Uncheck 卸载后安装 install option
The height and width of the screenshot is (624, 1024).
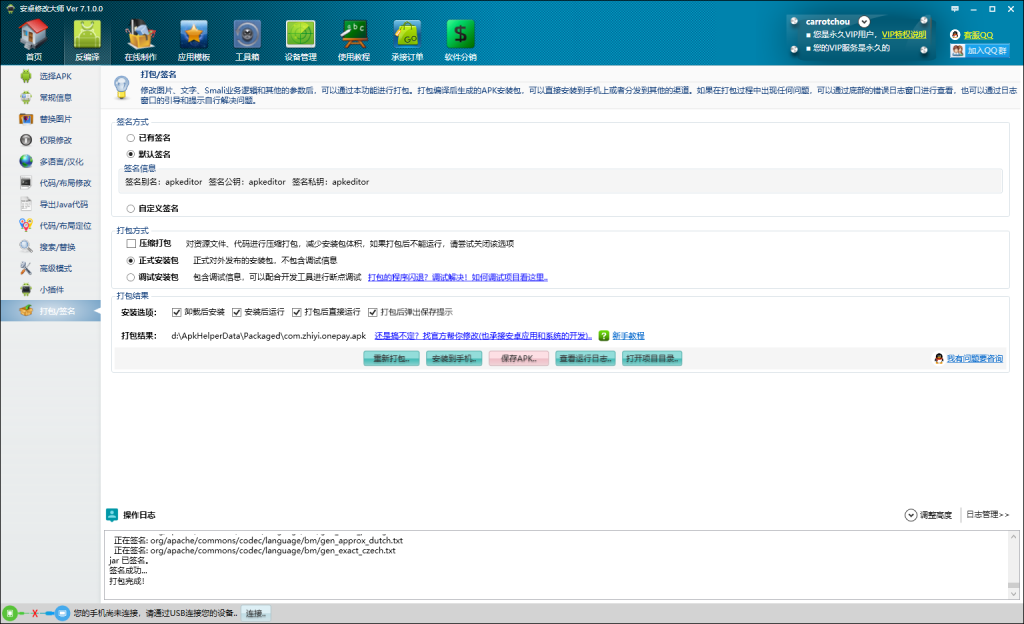177,312
